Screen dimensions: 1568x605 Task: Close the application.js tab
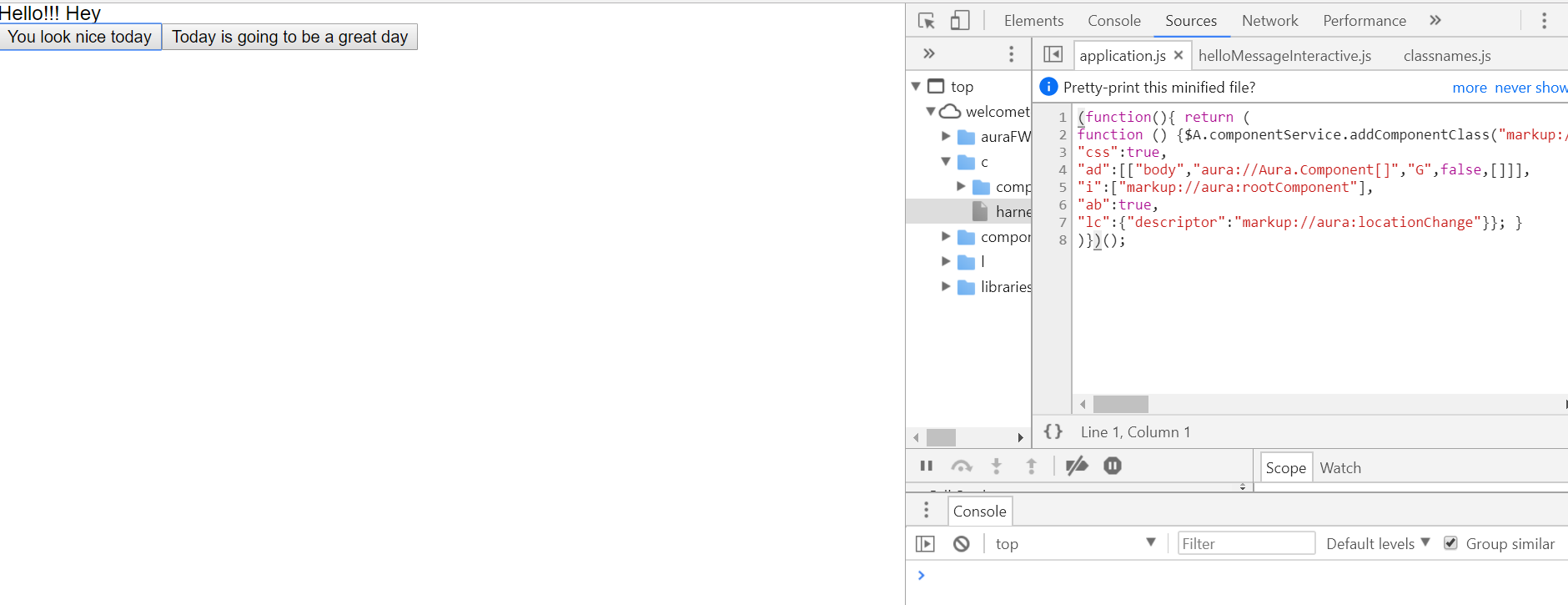pyautogui.click(x=1179, y=55)
